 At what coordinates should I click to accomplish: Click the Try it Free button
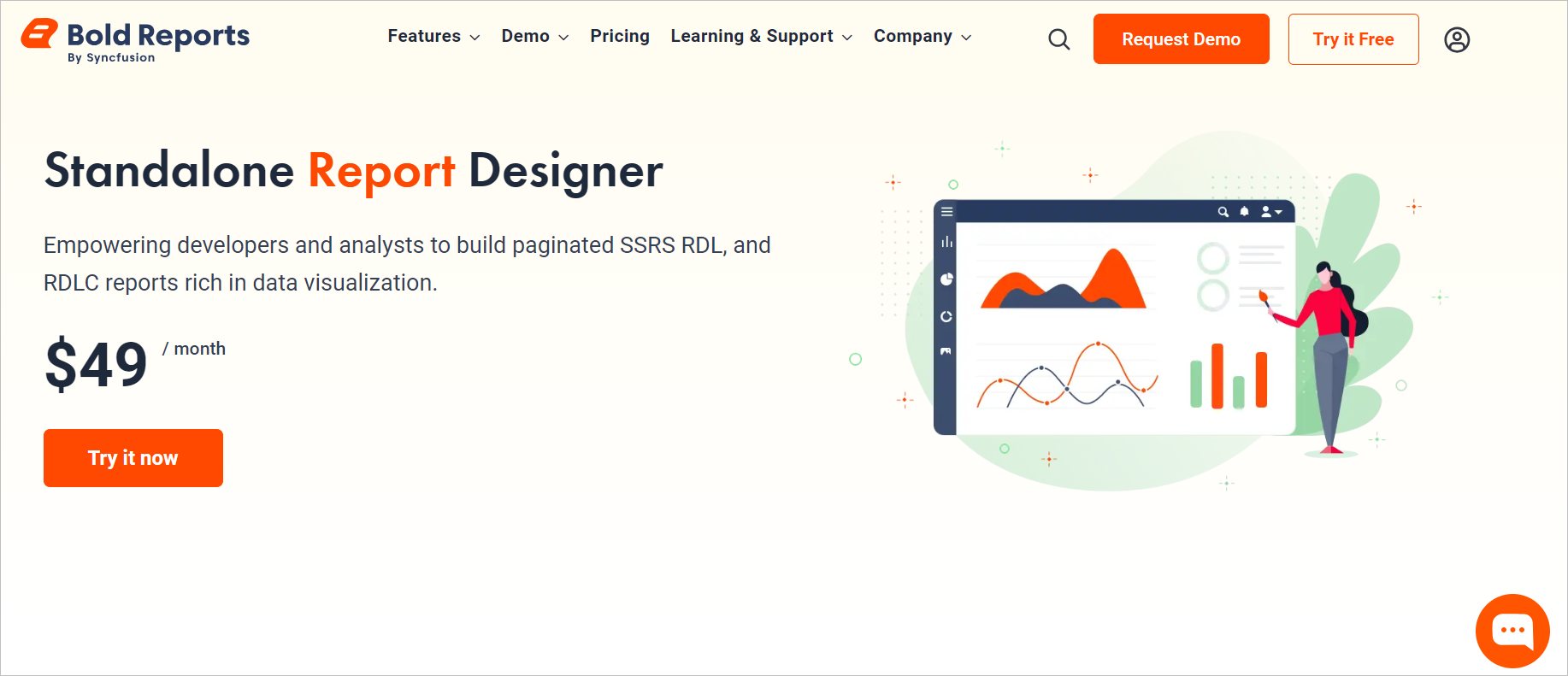[x=1353, y=39]
